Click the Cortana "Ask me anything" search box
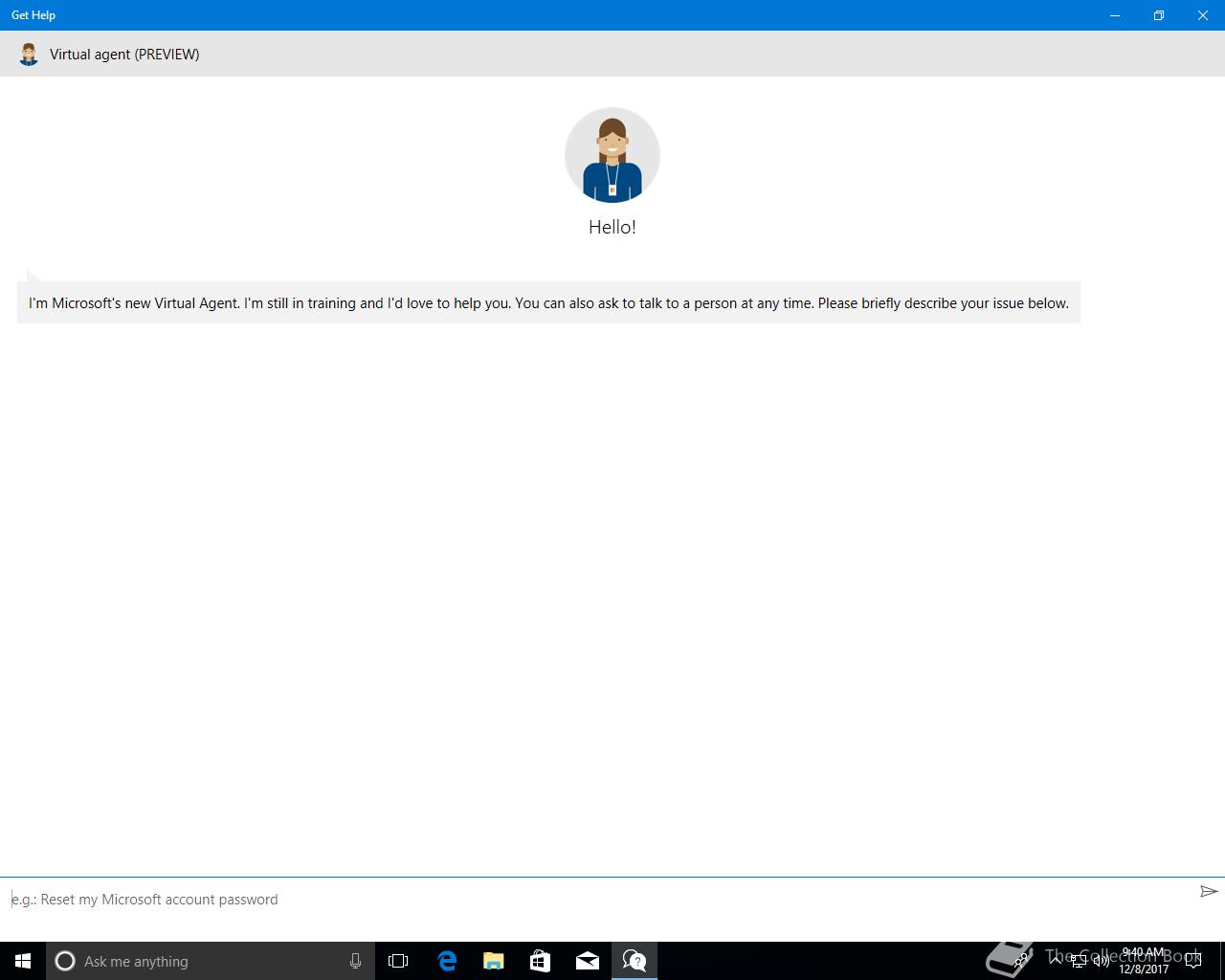 pyautogui.click(x=209, y=961)
